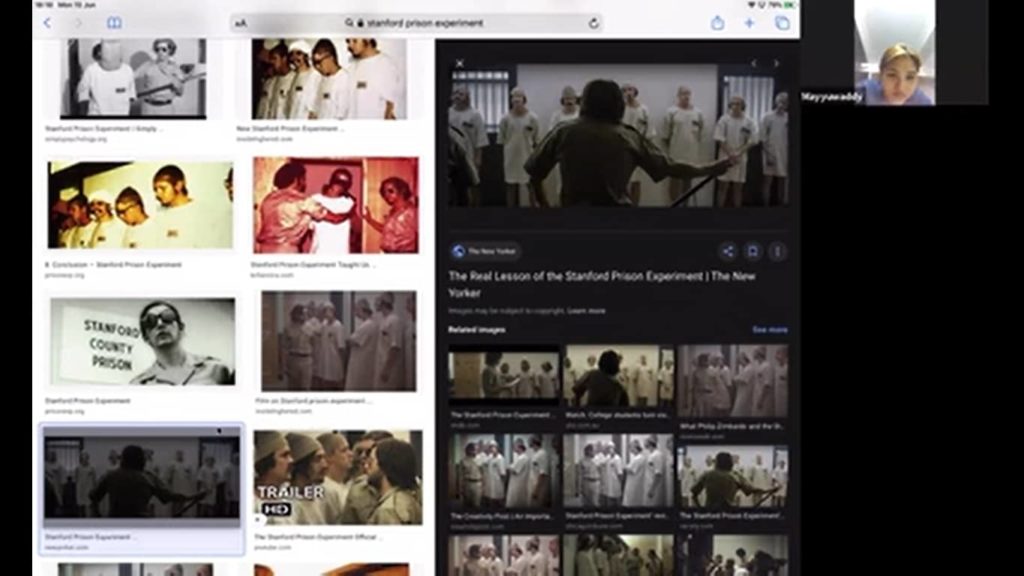Close the image preview panel with X
The height and width of the screenshot is (576, 1024).
460,63
